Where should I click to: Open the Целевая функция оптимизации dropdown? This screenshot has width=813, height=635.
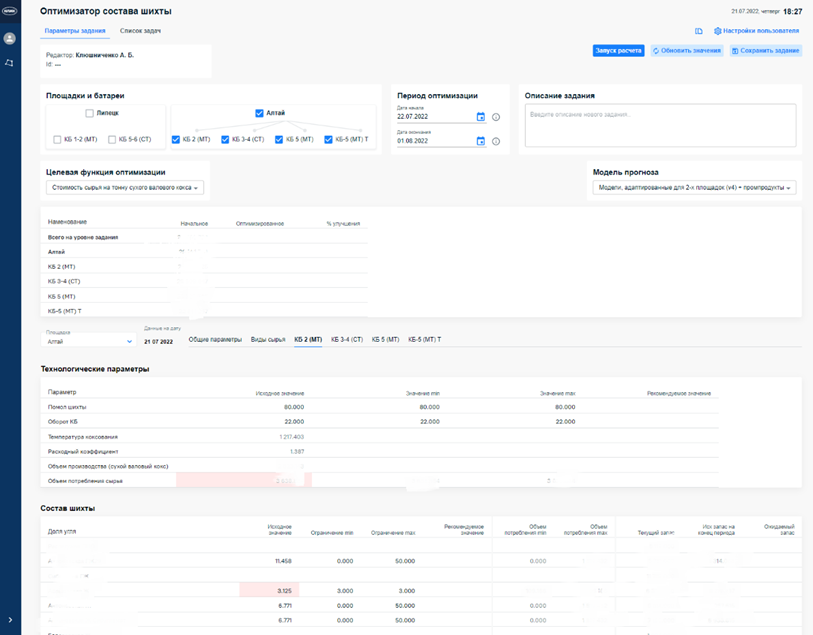point(124,188)
